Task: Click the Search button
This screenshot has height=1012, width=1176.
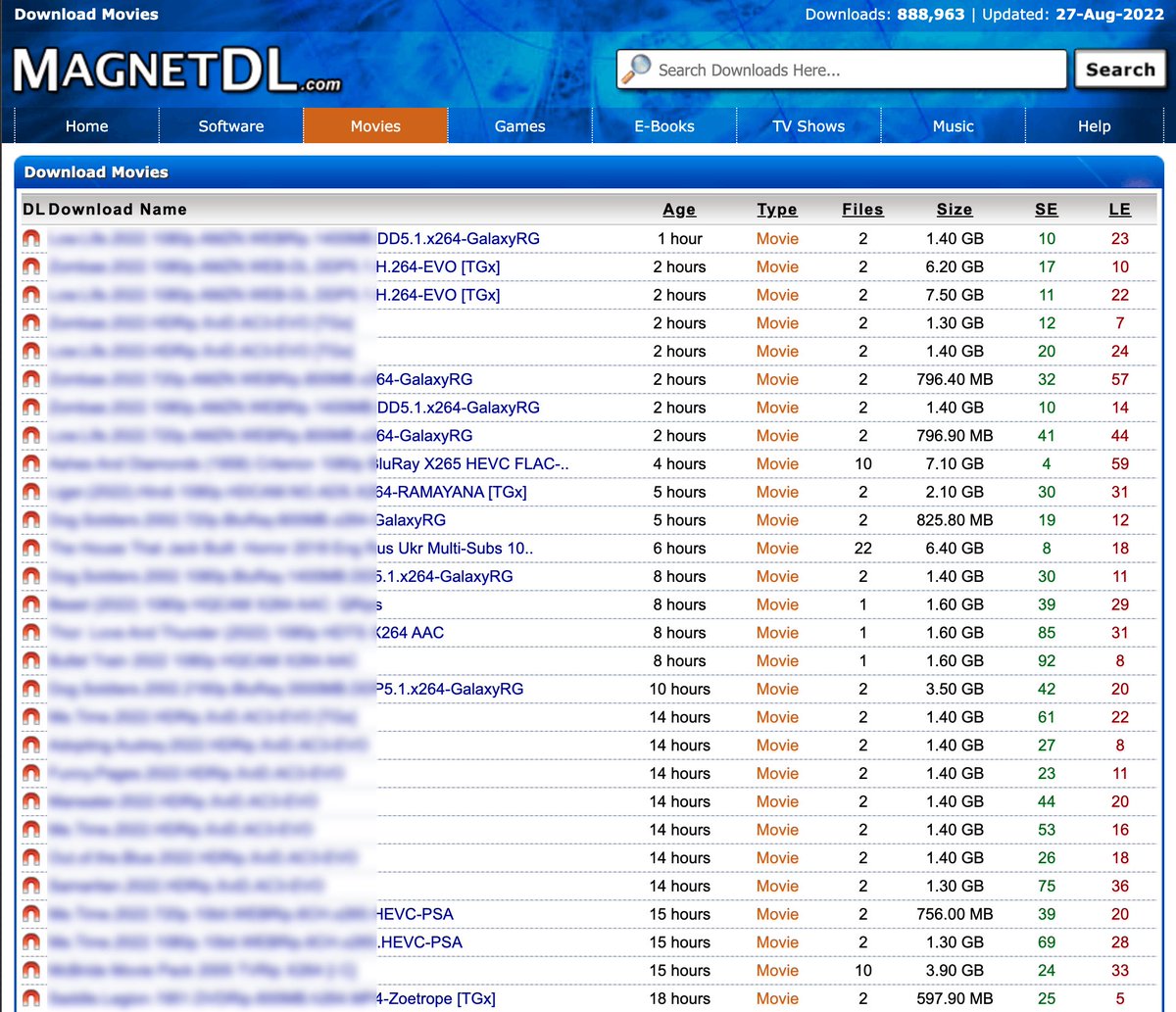Action: pos(1120,70)
